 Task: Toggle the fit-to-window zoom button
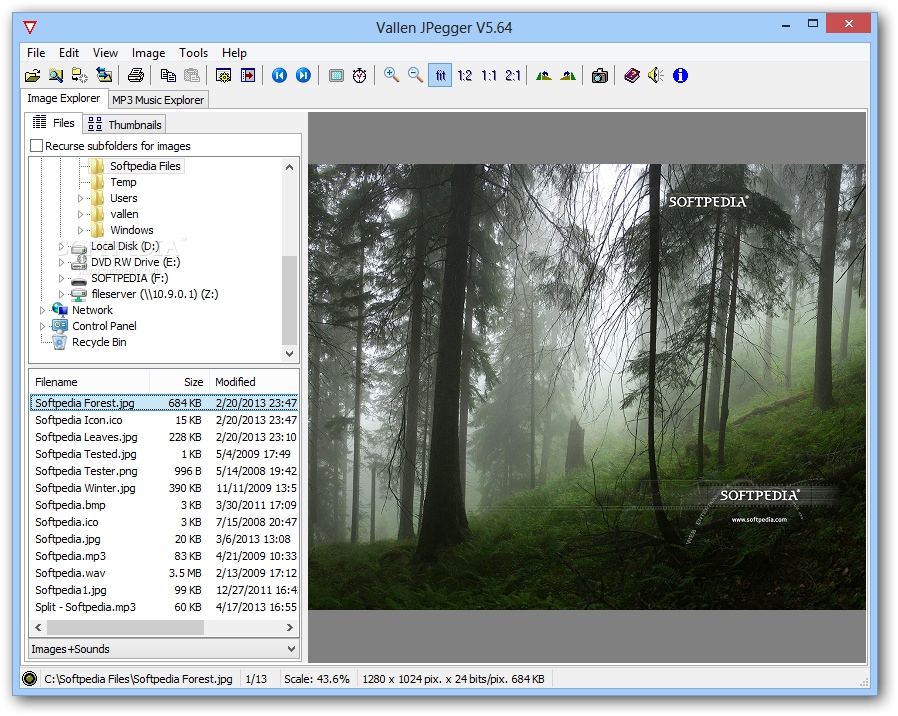(440, 76)
